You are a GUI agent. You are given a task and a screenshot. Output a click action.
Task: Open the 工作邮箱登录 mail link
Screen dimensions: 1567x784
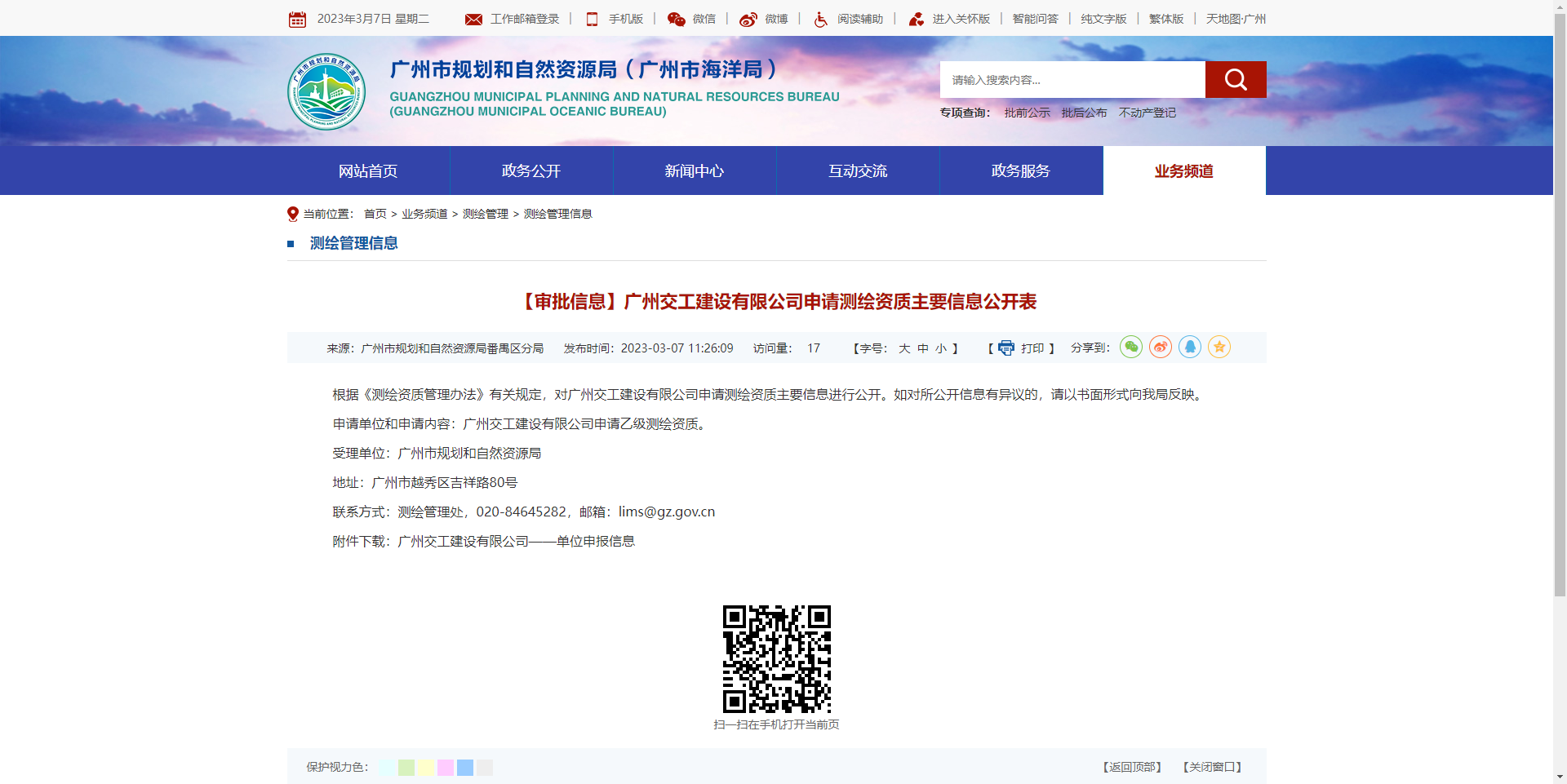coord(523,19)
